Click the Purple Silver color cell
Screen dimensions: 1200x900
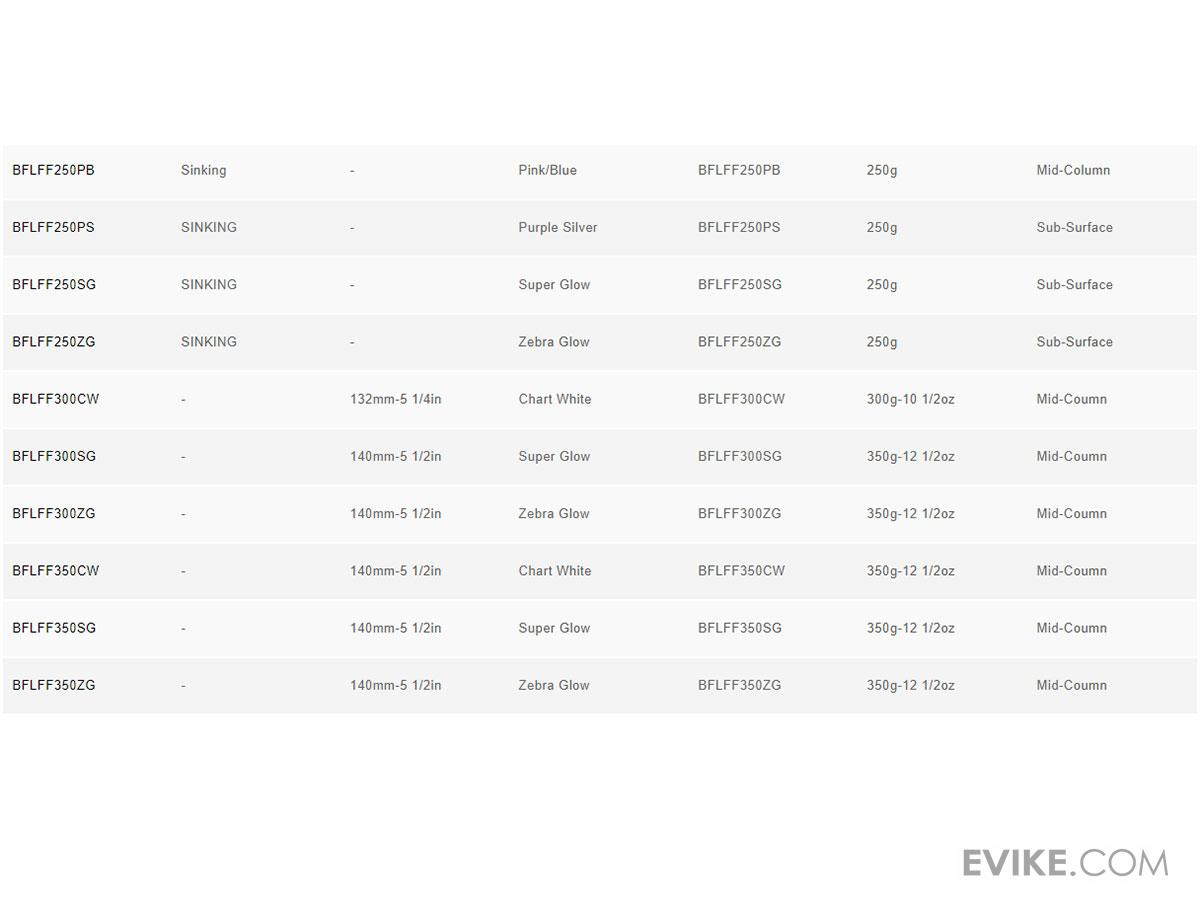pos(557,227)
